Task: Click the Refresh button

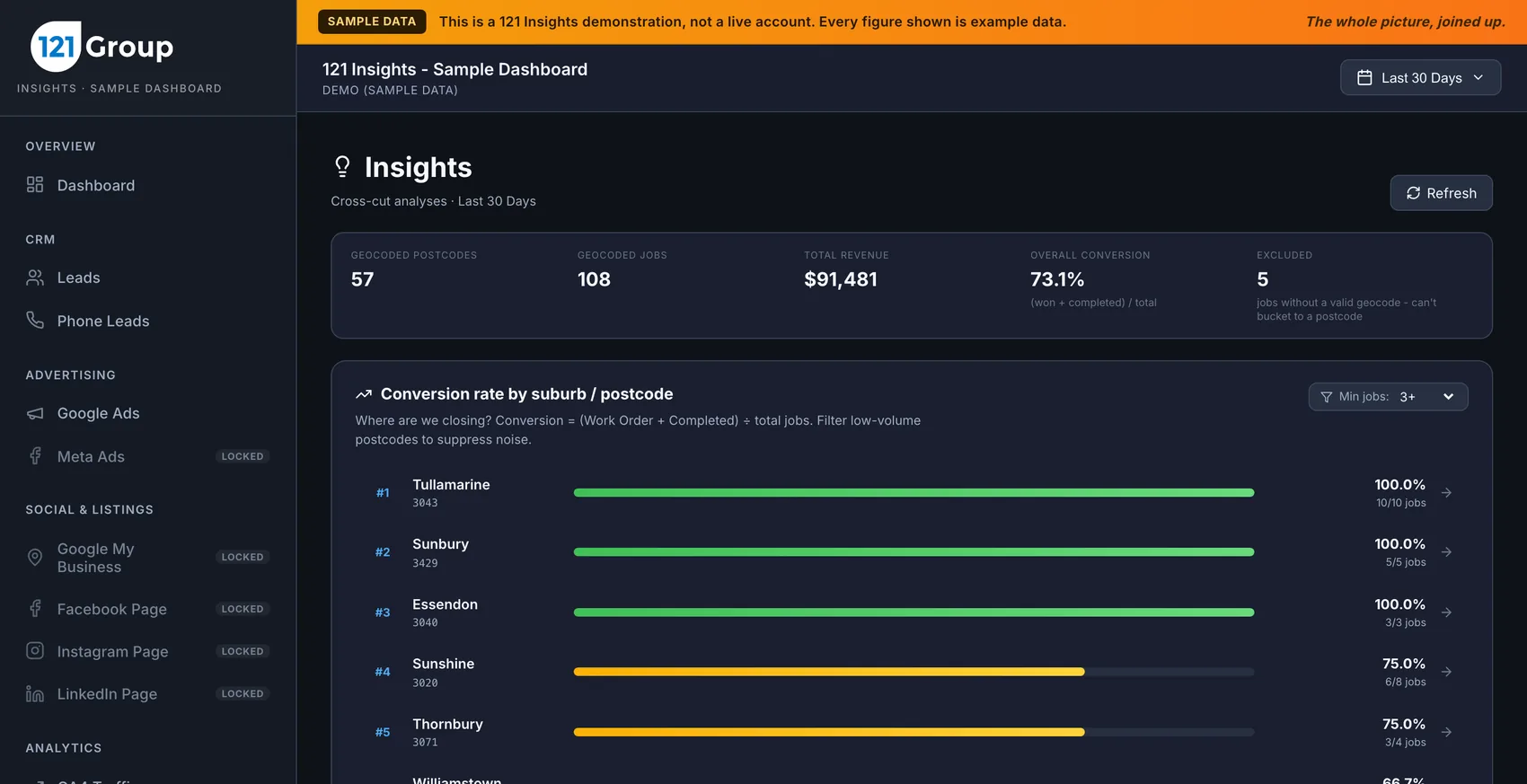Action: click(1441, 193)
